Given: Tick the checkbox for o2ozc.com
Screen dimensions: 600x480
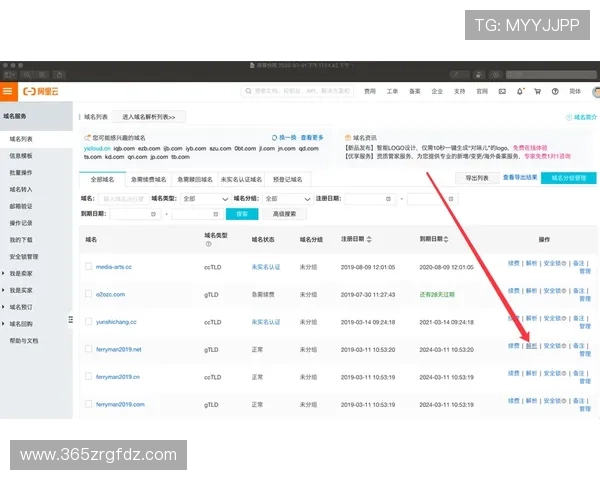Looking at the screenshot, I should [x=88, y=294].
